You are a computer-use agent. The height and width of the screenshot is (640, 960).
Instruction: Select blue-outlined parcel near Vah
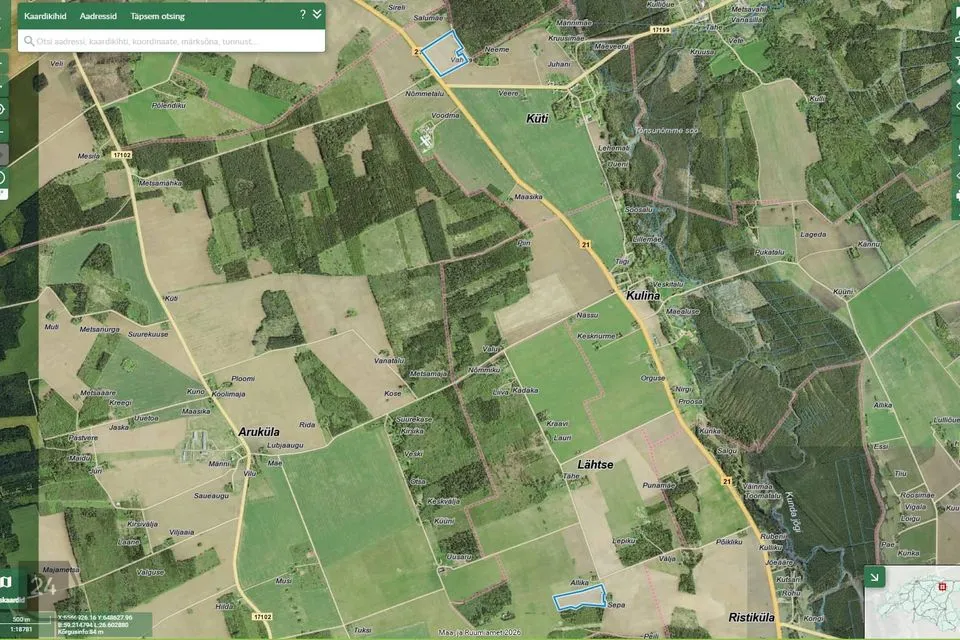443,53
